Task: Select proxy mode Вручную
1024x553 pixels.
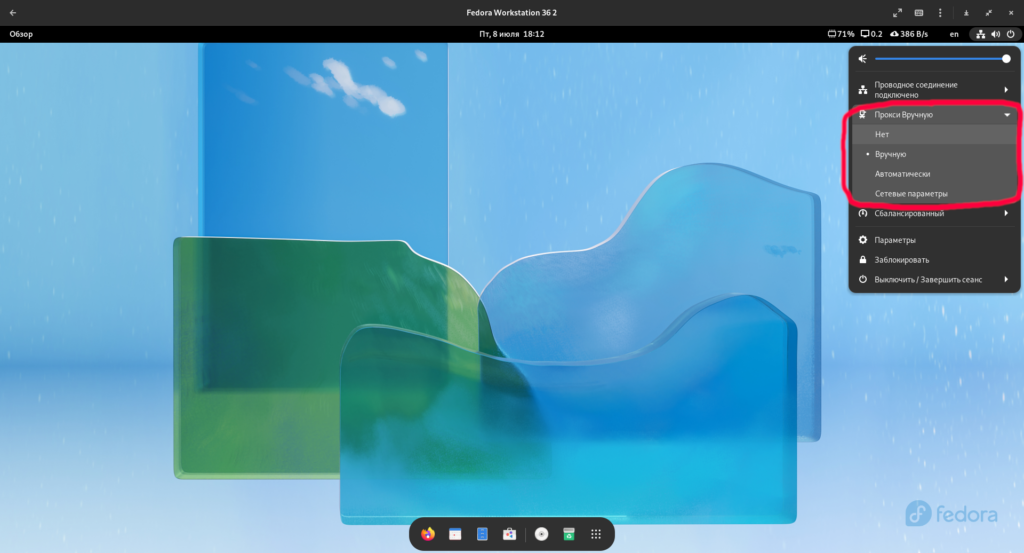Action: click(x=890, y=154)
